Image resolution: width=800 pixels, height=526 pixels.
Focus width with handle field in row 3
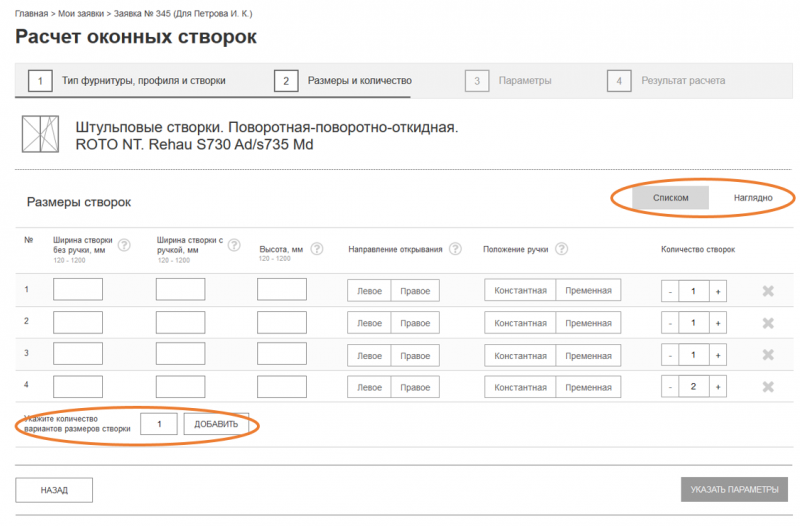181,354
